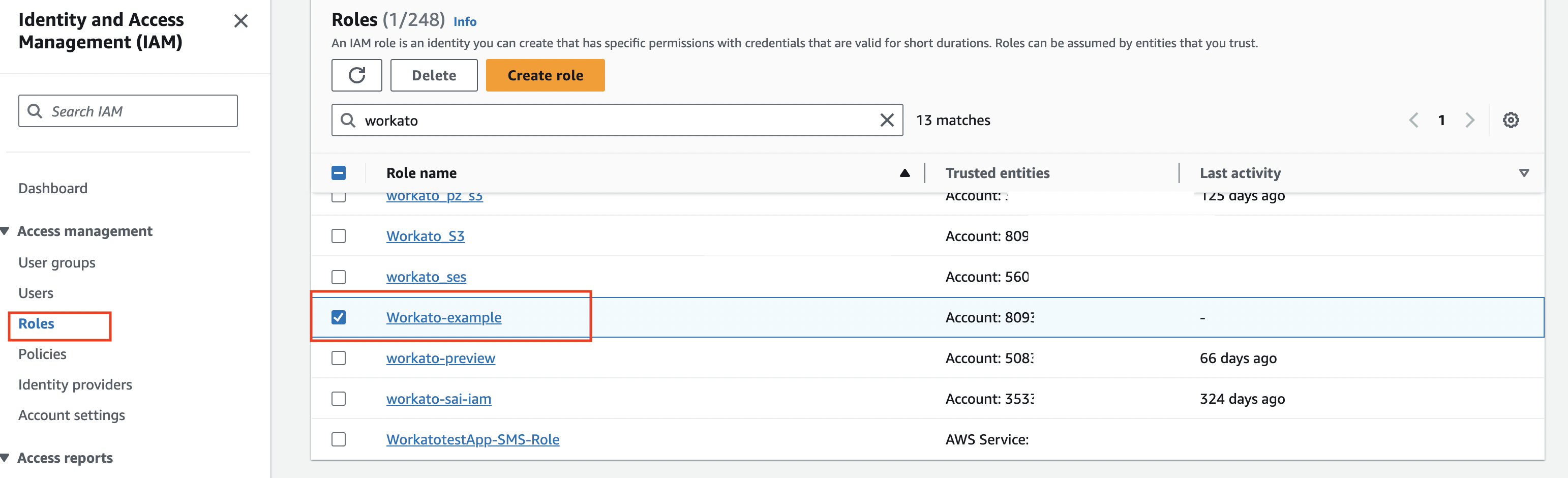Check the Workato_S3 role checkbox
This screenshot has width=1568, height=478.
(339, 235)
